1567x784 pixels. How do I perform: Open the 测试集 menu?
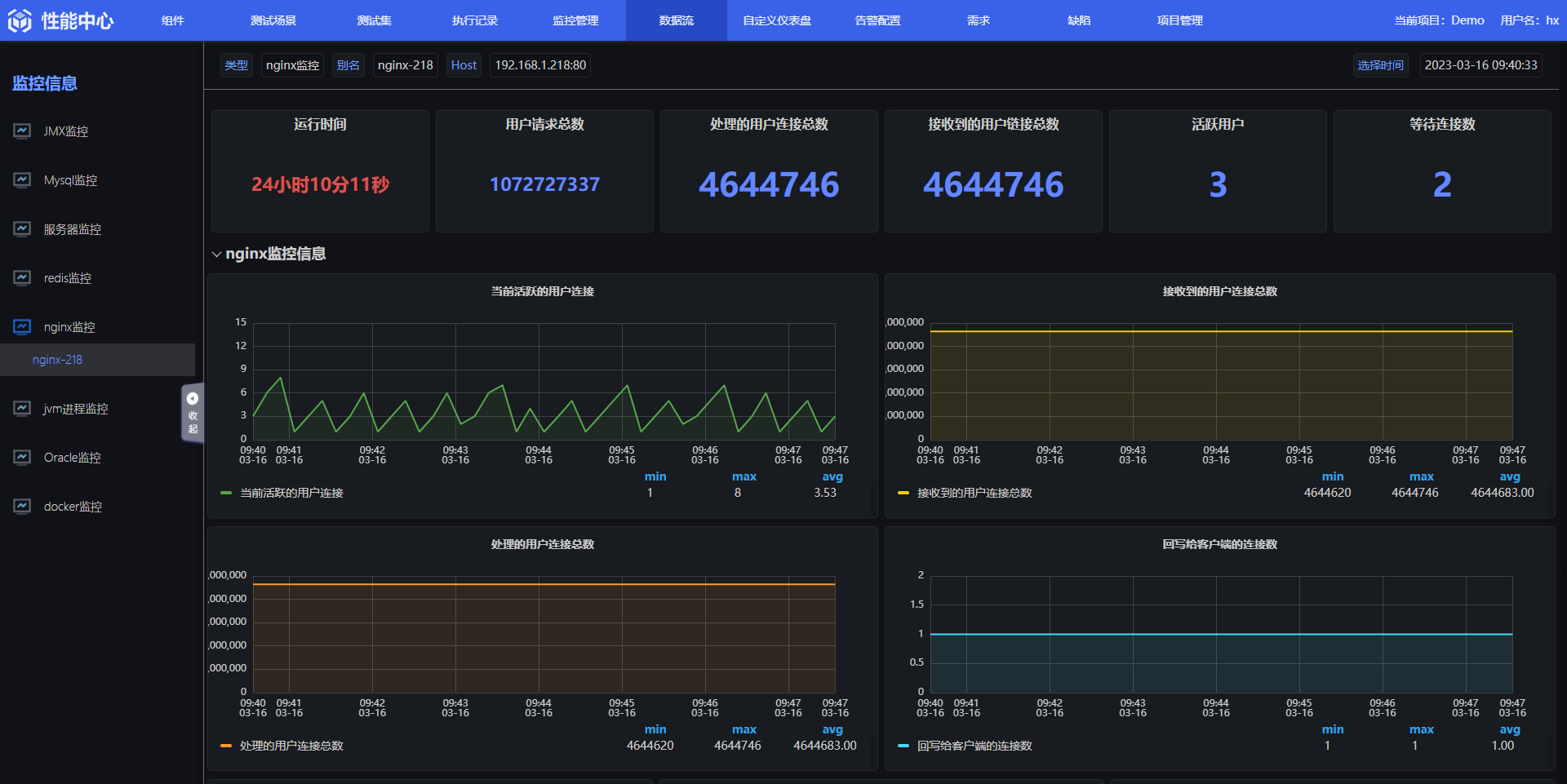tap(374, 20)
